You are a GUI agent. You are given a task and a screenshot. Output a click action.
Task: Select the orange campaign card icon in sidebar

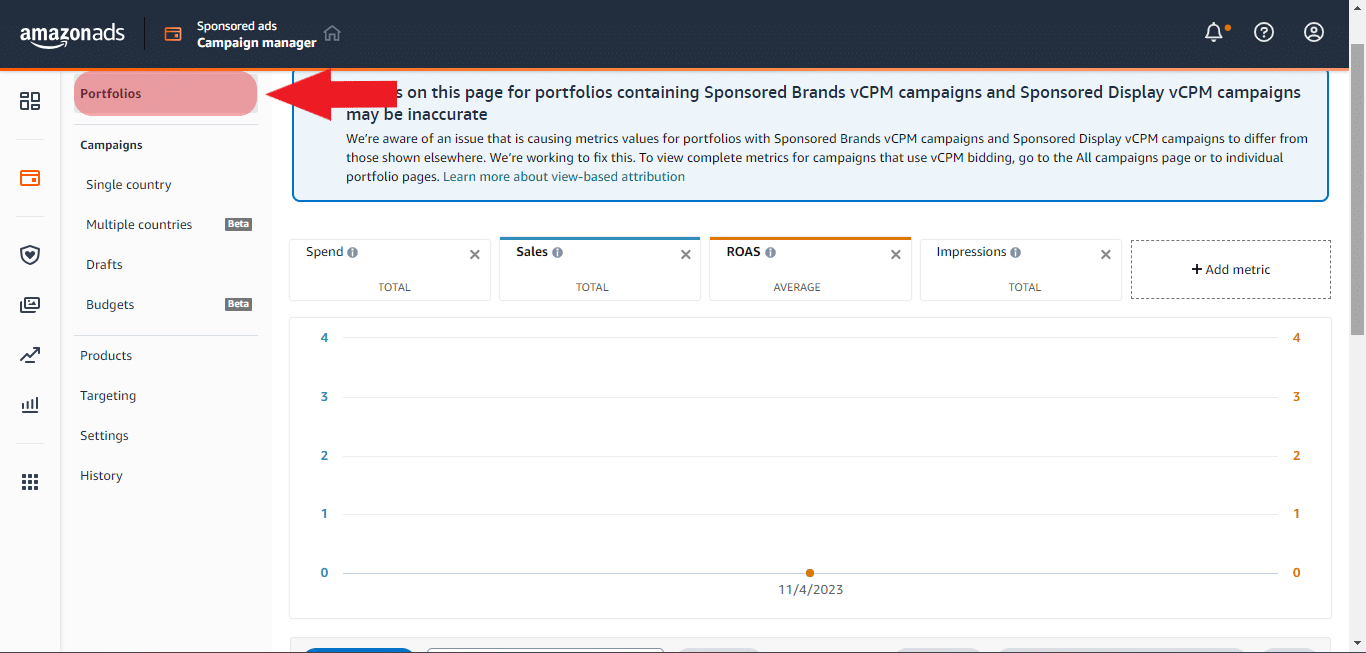30,178
